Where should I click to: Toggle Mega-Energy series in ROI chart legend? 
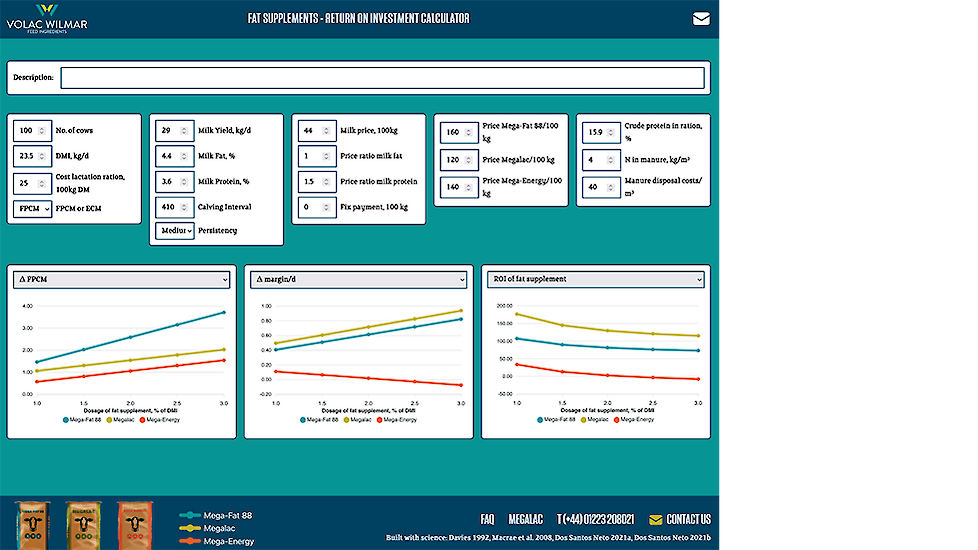pyautogui.click(x=632, y=419)
